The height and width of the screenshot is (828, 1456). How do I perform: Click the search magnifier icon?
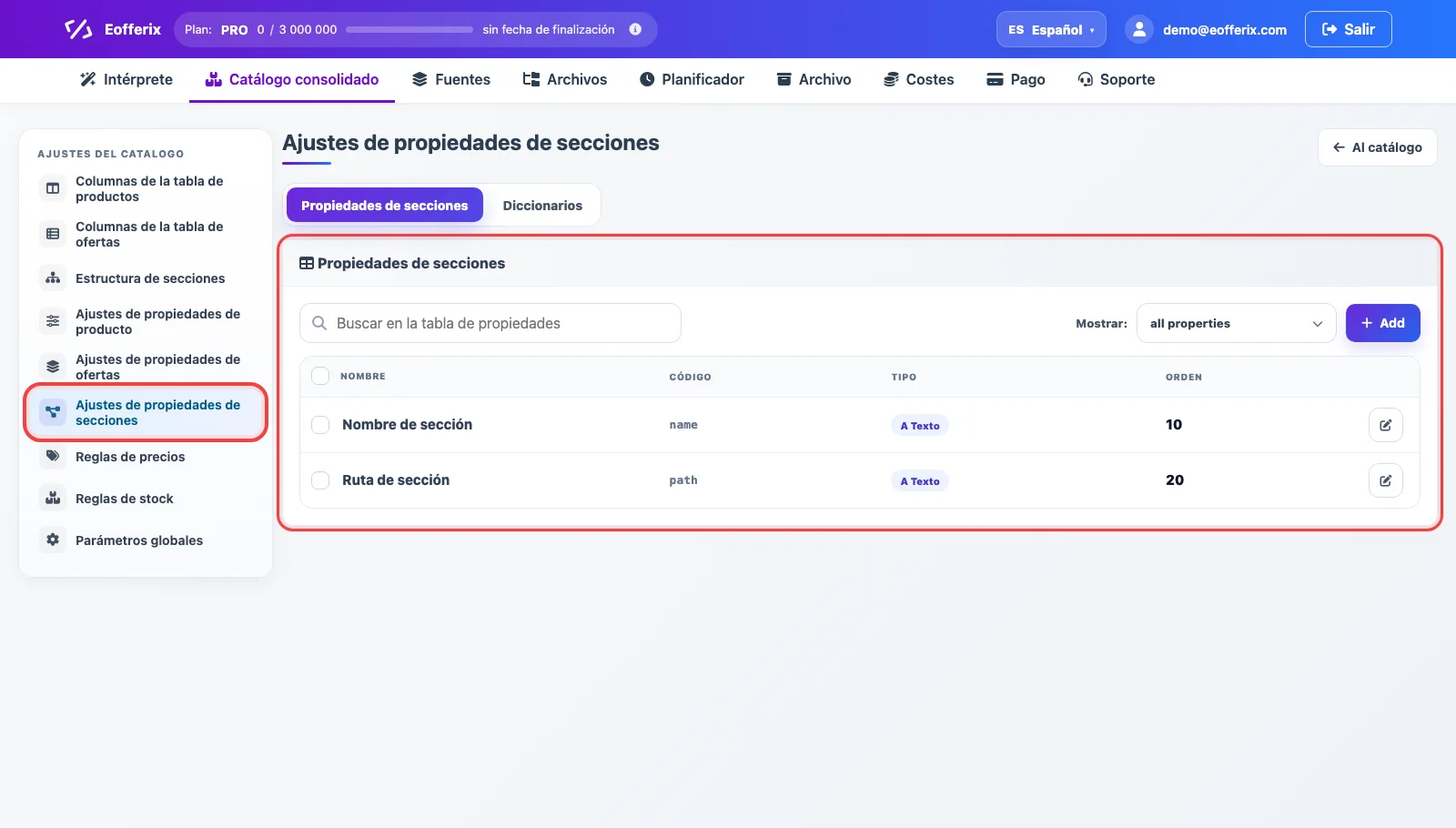[x=319, y=323]
